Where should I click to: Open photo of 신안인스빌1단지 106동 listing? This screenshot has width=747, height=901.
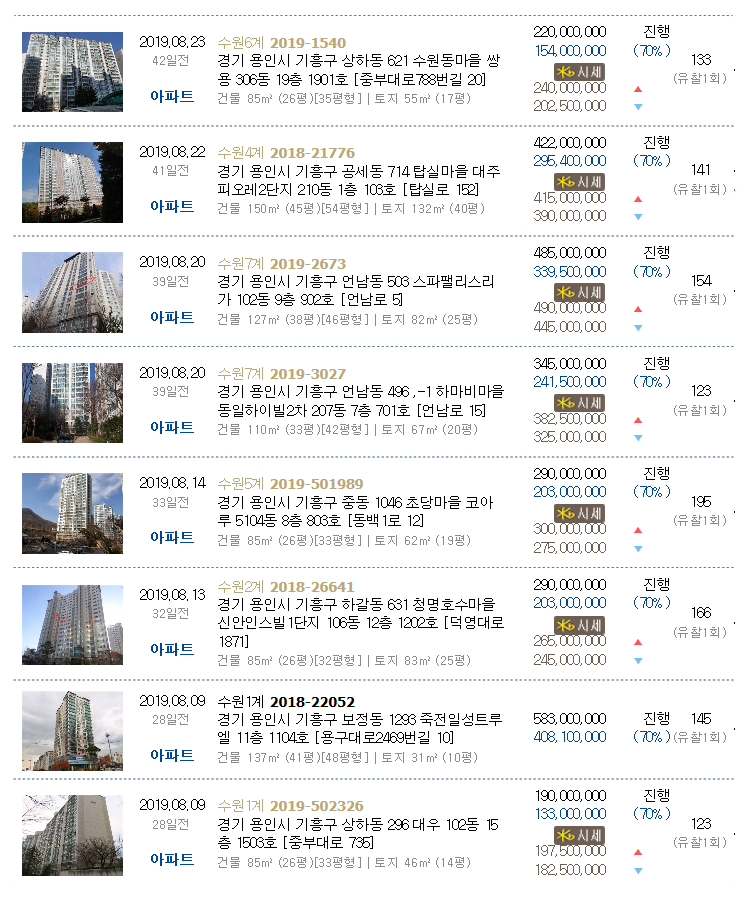click(72, 625)
